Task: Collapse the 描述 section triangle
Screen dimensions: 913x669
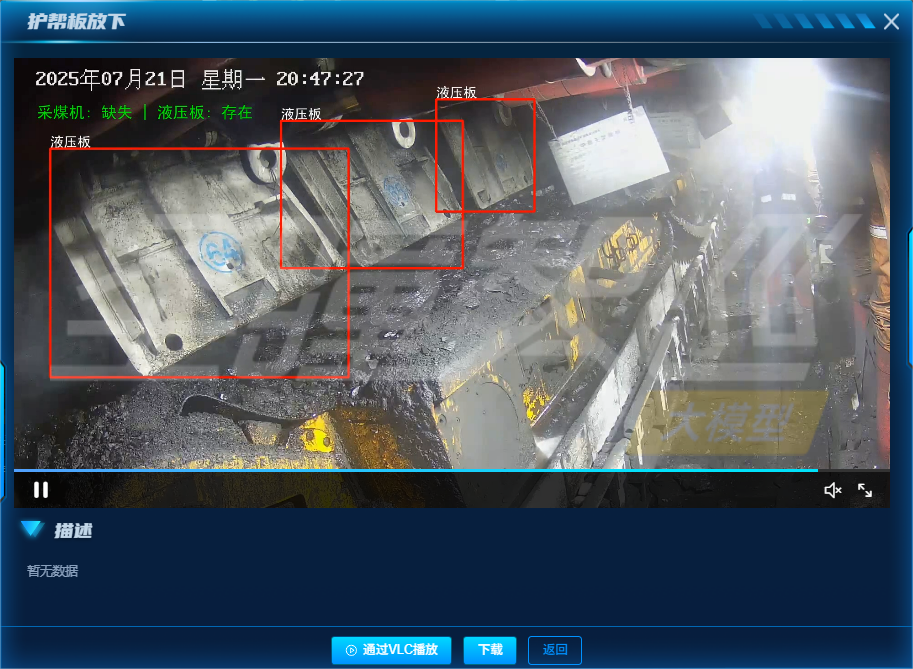Action: (x=32, y=530)
